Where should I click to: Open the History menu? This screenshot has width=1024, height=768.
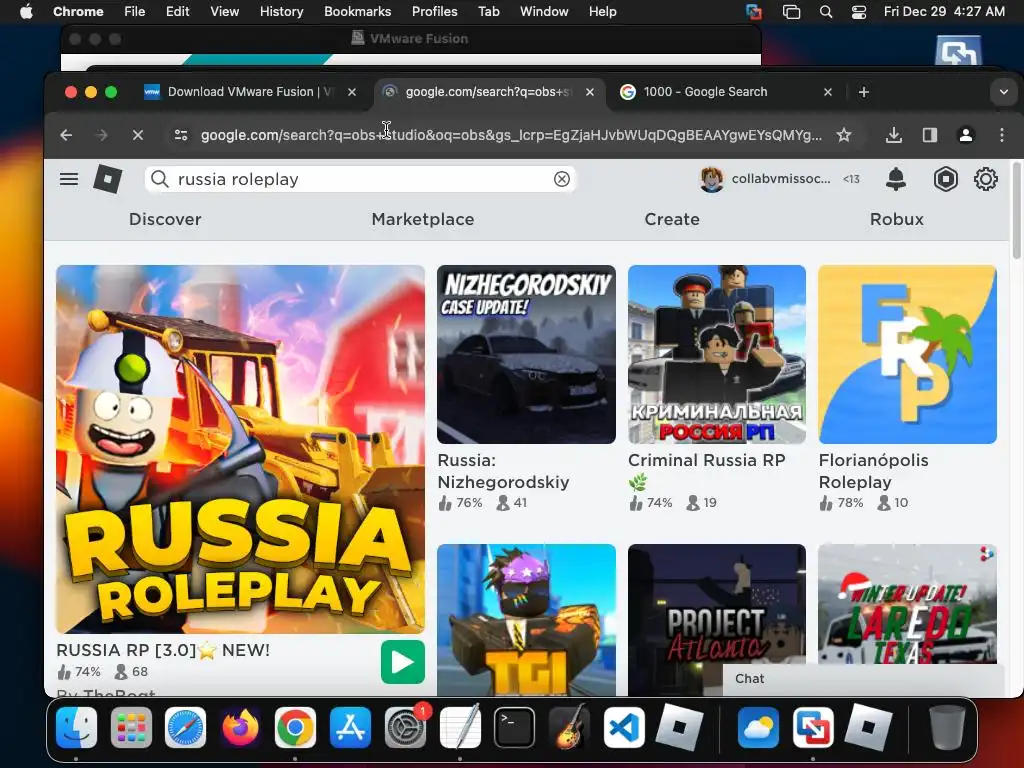(281, 11)
